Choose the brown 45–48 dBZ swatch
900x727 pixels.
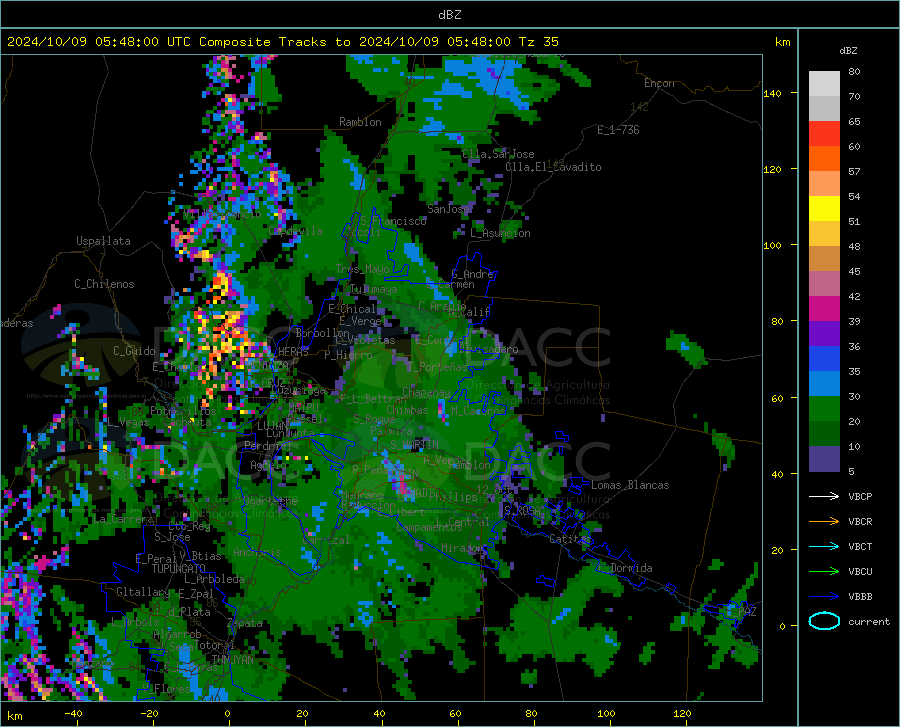pyautogui.click(x=824, y=259)
